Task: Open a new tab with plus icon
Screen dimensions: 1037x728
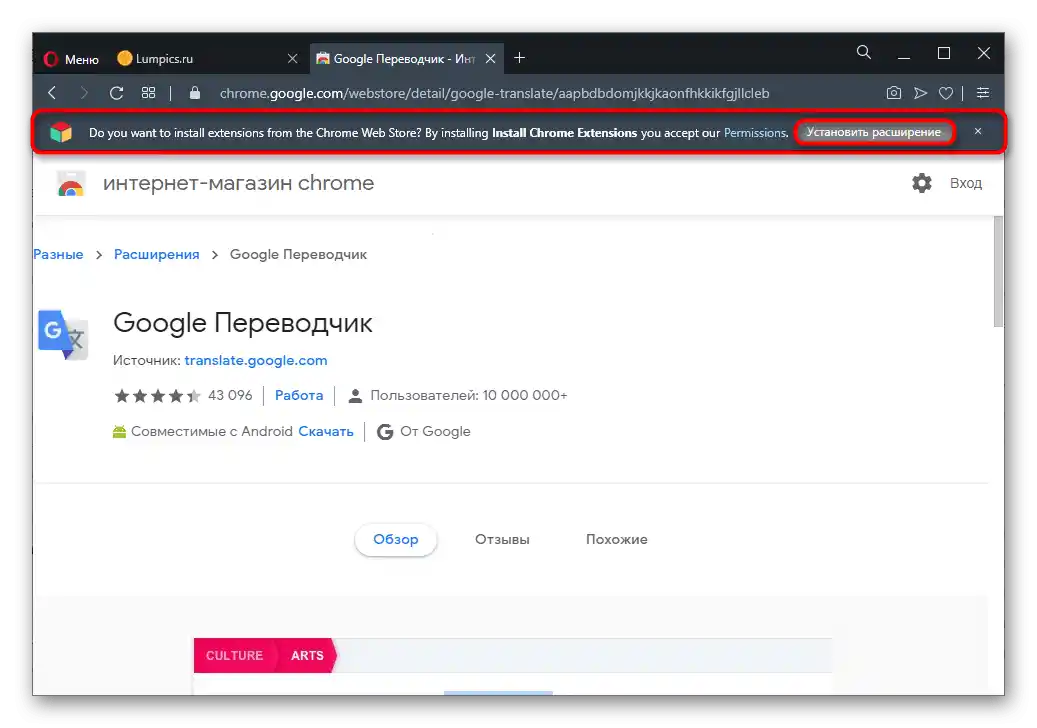Action: click(520, 58)
